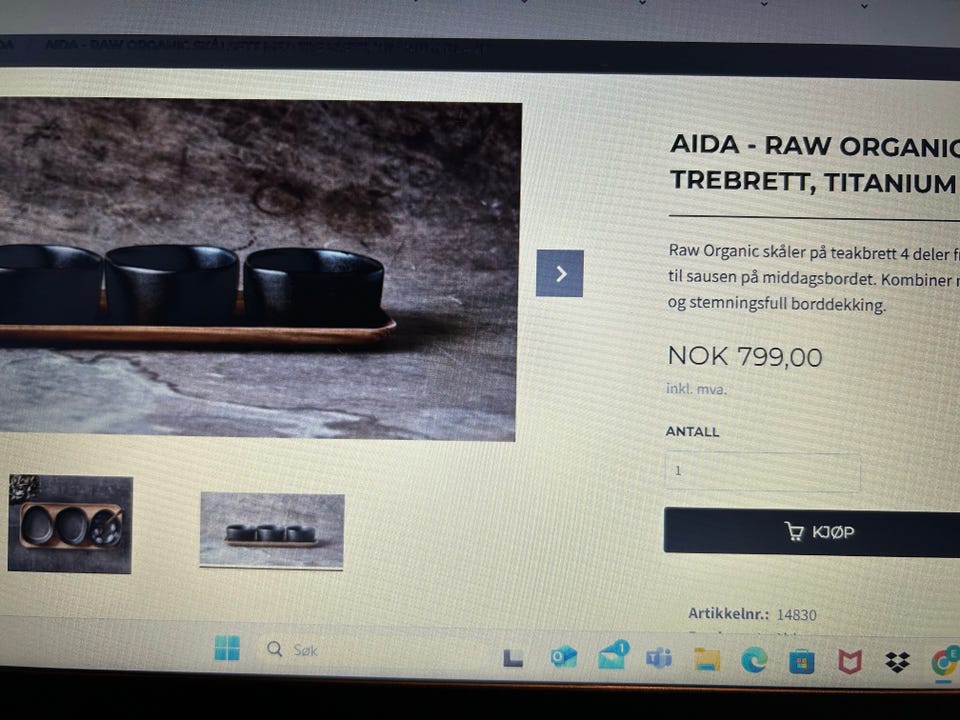Screen dimensions: 960x720
Task: Open Outlook from the taskbar
Action: (x=563, y=657)
